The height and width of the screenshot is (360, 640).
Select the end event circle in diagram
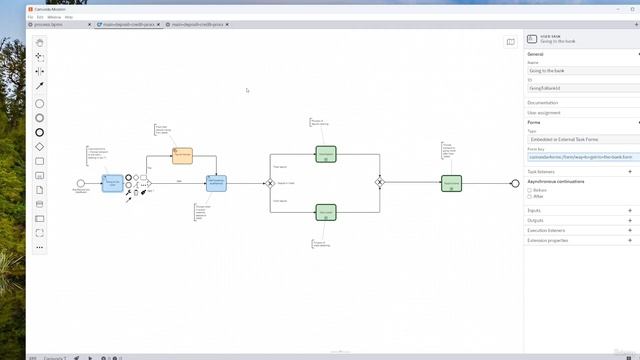pyautogui.click(x=515, y=183)
